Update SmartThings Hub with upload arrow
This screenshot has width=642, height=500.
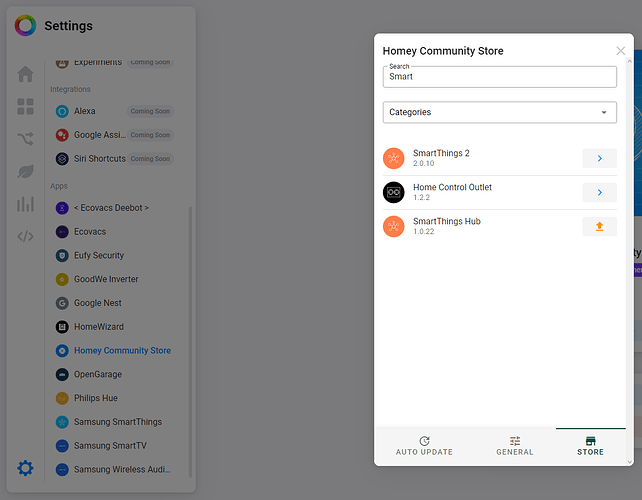pos(599,226)
